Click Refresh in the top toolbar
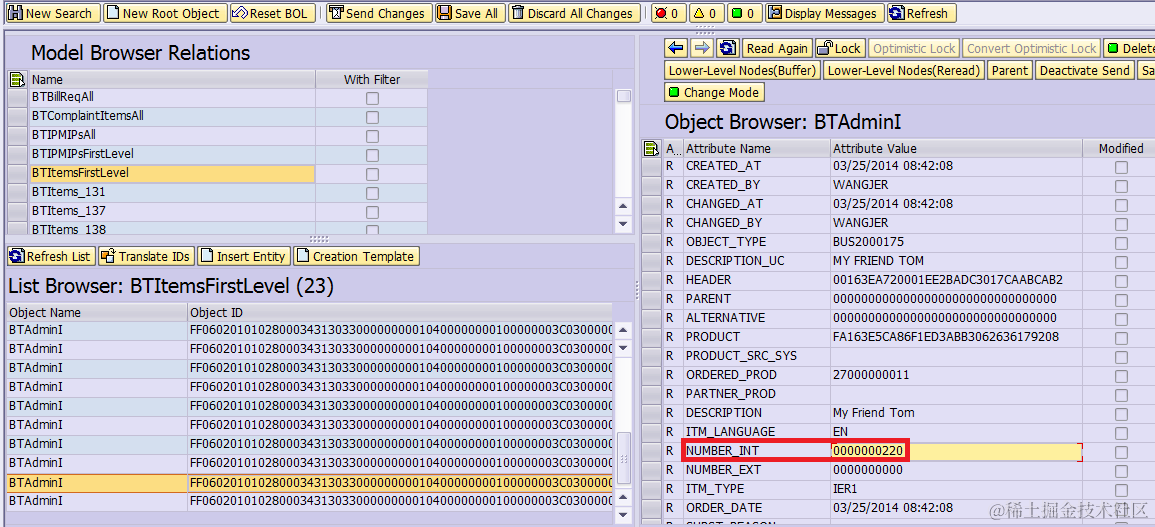The height and width of the screenshot is (527, 1155). [921, 13]
